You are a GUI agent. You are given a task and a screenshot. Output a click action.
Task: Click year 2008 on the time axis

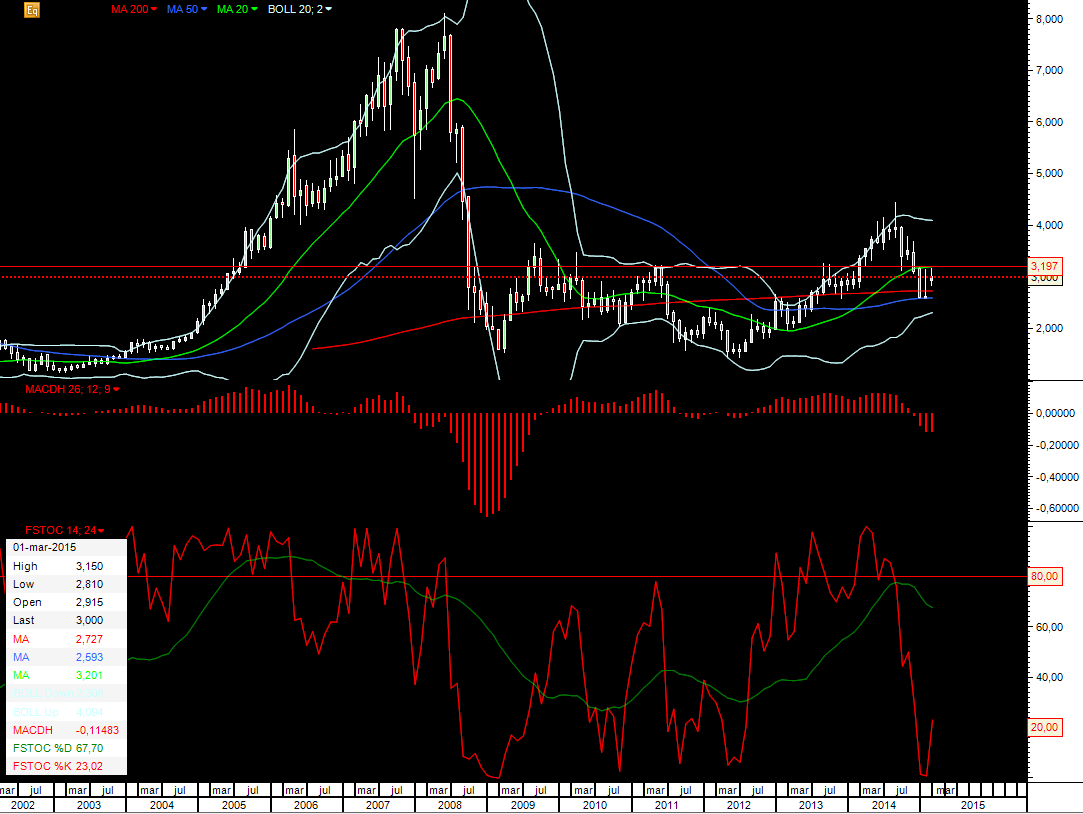coord(450,805)
